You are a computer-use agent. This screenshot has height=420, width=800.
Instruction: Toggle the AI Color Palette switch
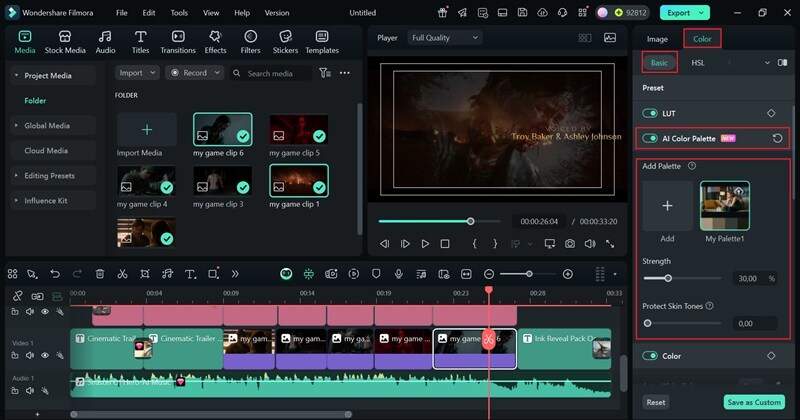point(650,138)
